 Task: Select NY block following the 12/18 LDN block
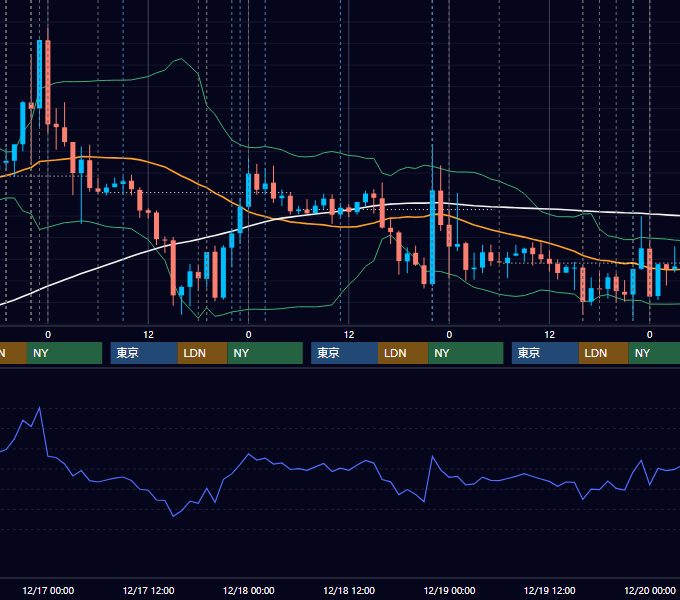pyautogui.click(x=466, y=353)
